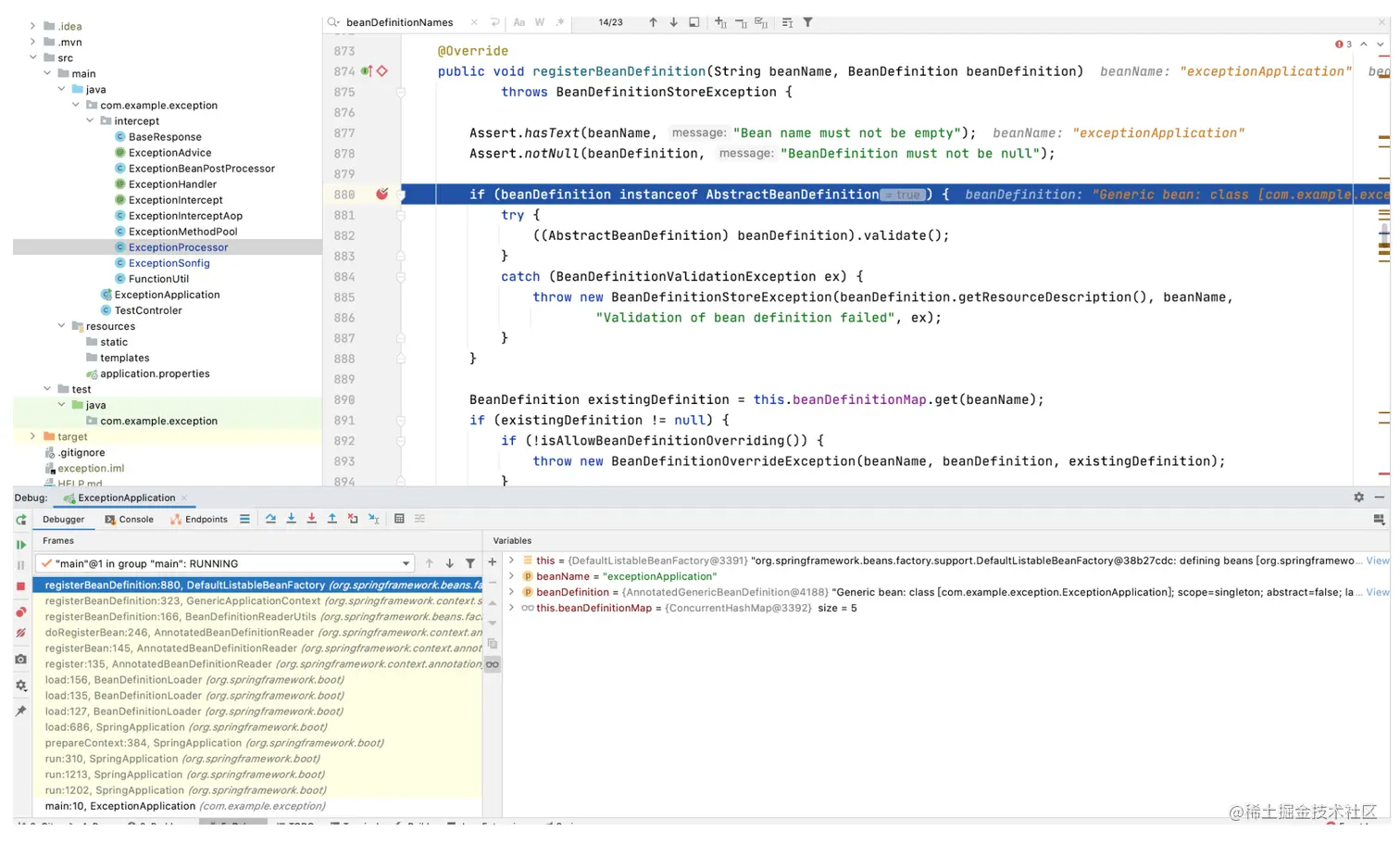Click the Rerun ExceptionApplication debug icon
Viewport: 1400px width, 844px height.
[20, 520]
